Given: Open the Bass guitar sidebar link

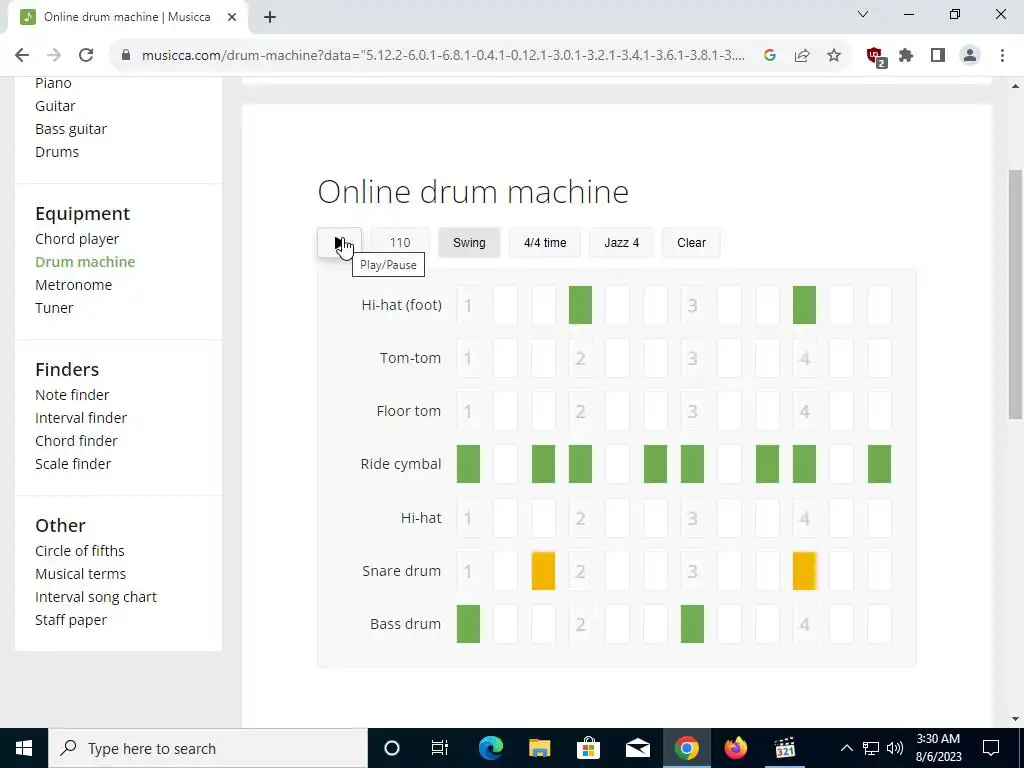Looking at the screenshot, I should (71, 129).
